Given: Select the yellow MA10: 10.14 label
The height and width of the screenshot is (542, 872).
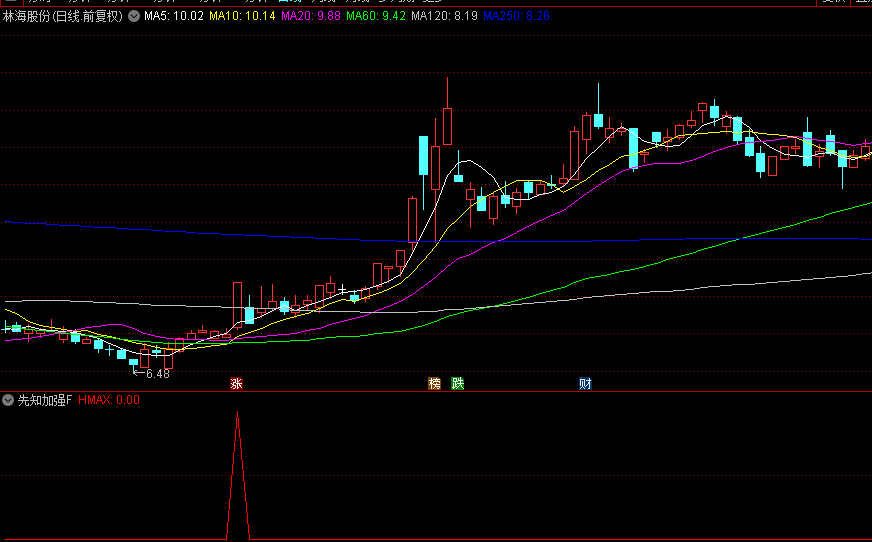Looking at the screenshot, I should [x=242, y=16].
